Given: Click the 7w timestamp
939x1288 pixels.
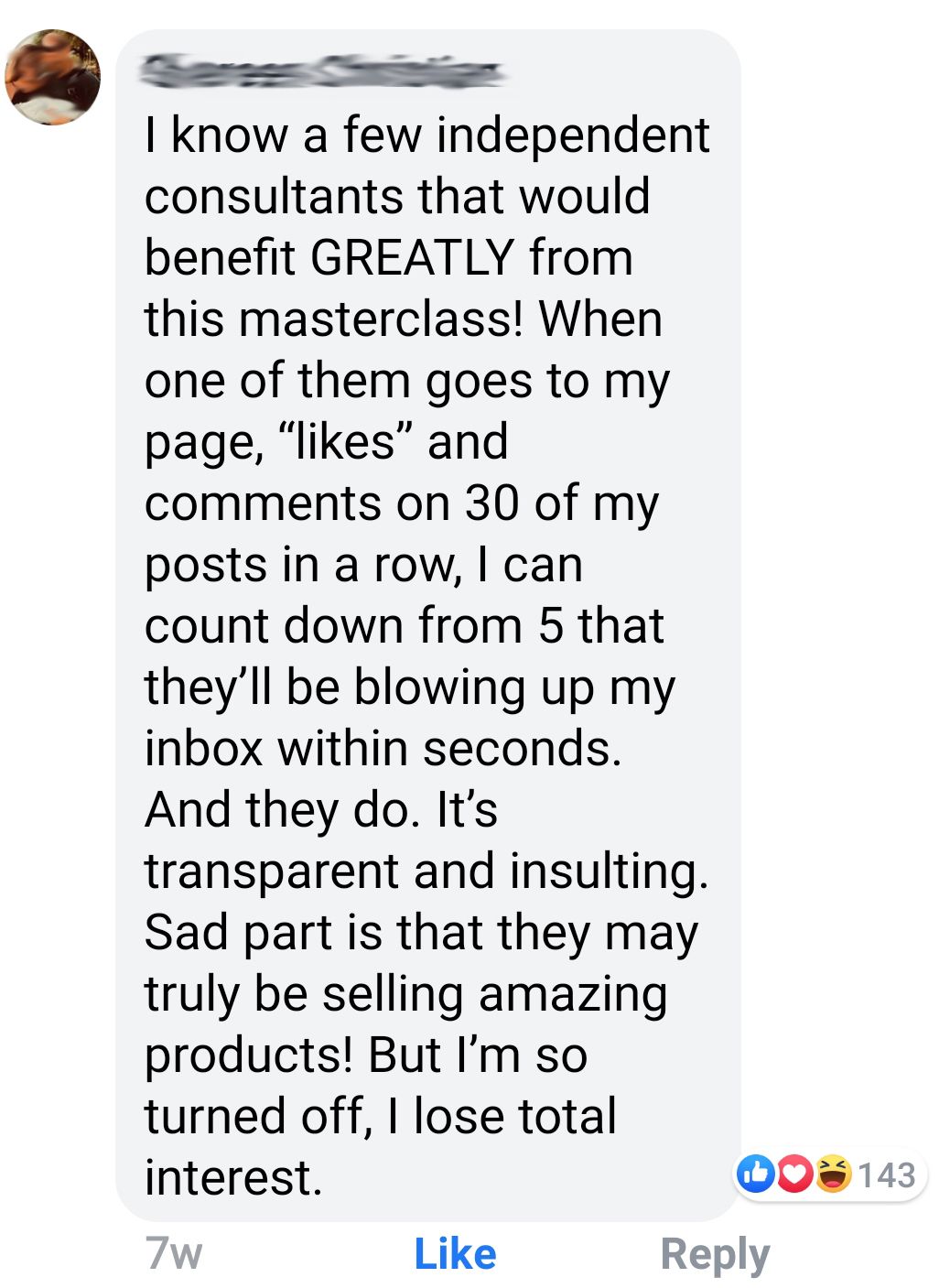Looking at the screenshot, I should 173,1253.
